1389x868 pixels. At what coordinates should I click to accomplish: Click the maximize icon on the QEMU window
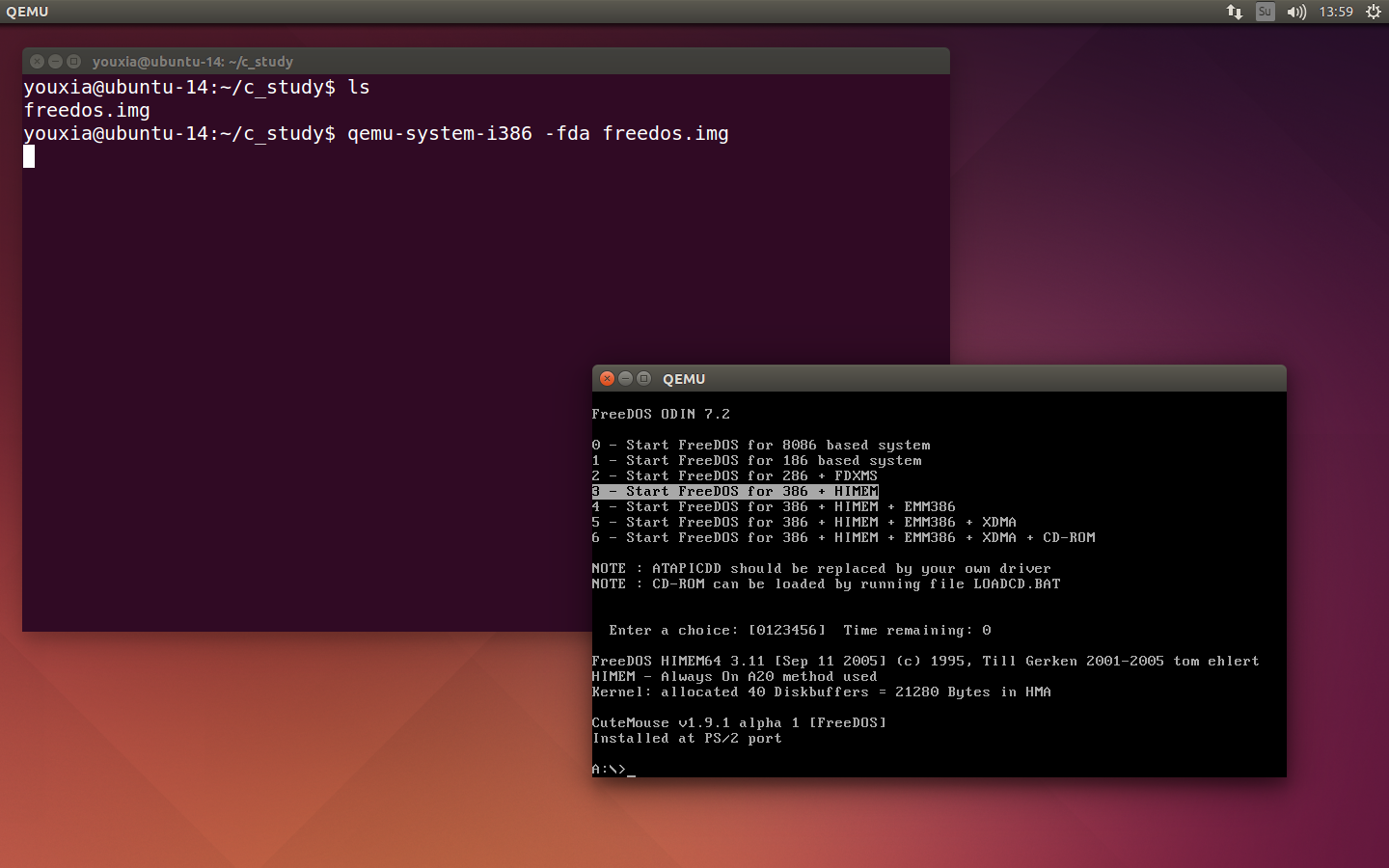642,378
